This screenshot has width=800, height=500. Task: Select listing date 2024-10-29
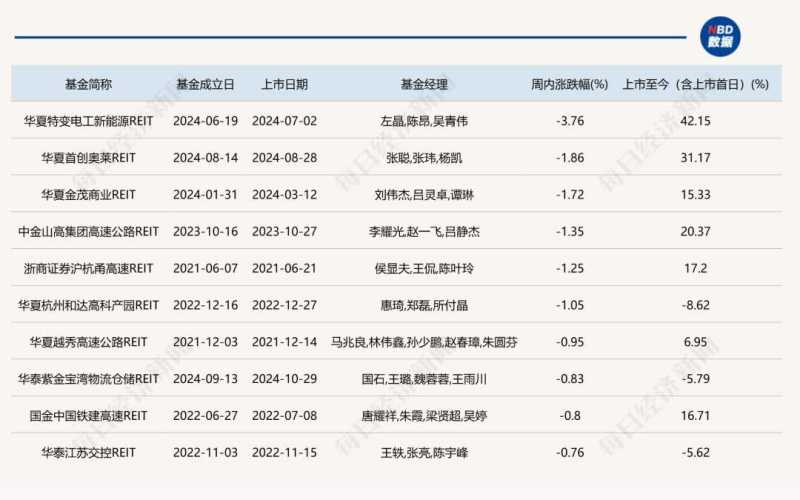284,379
